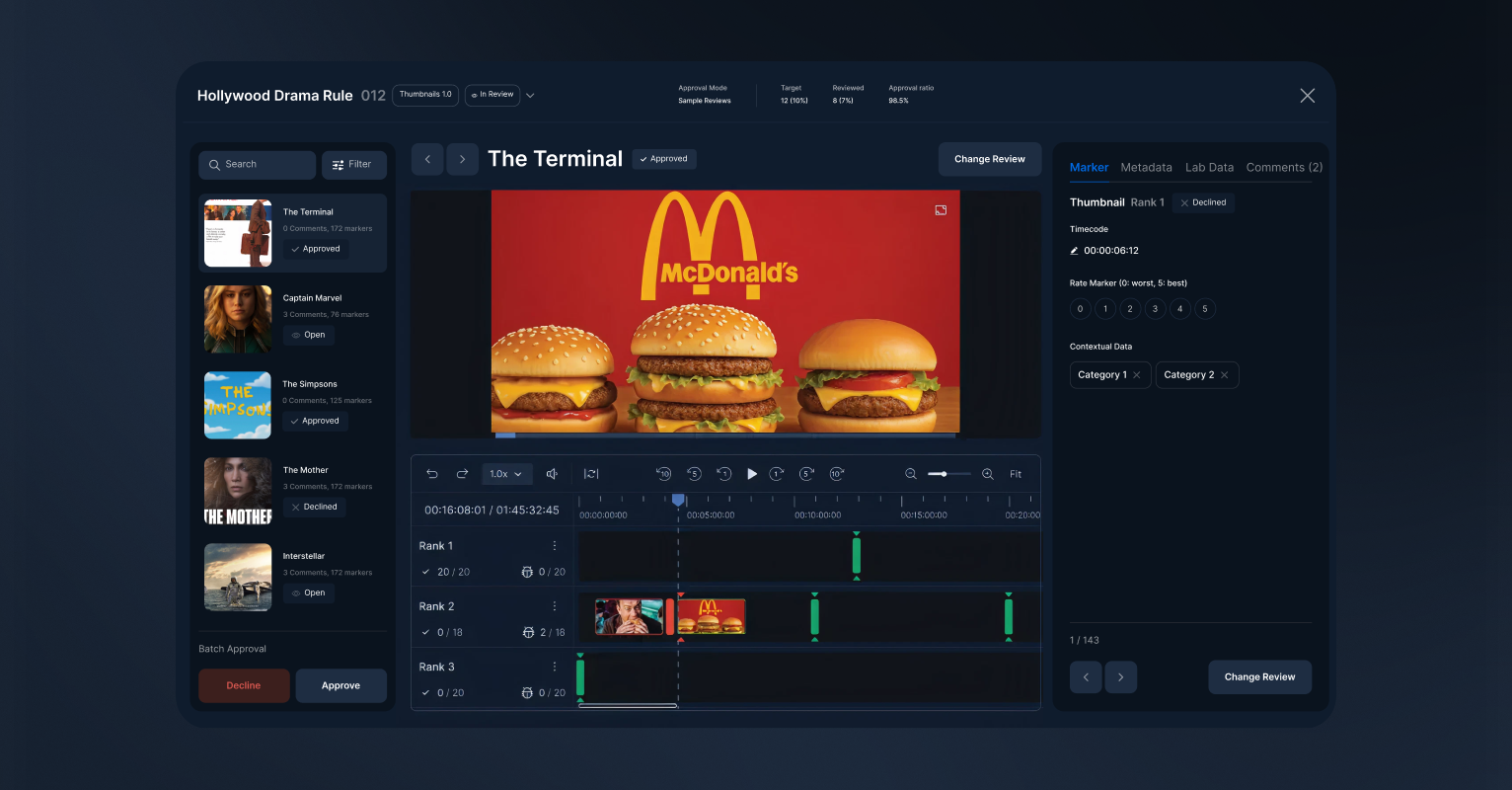Skip back 10 seconds
Image resolution: width=1512 pixels, height=790 pixels.
coord(664,474)
